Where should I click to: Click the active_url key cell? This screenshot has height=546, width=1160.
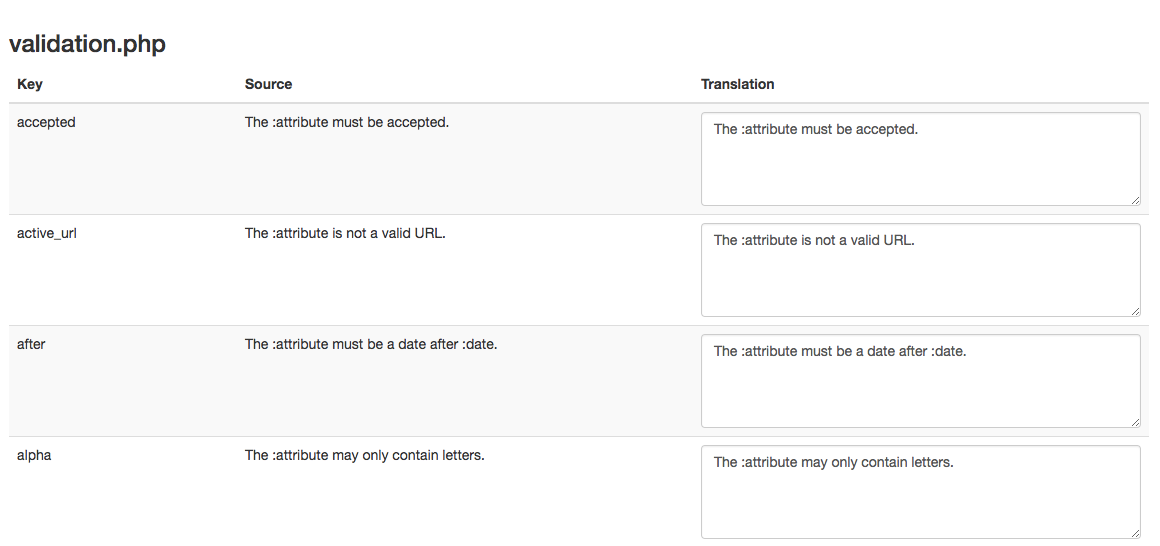coord(47,233)
